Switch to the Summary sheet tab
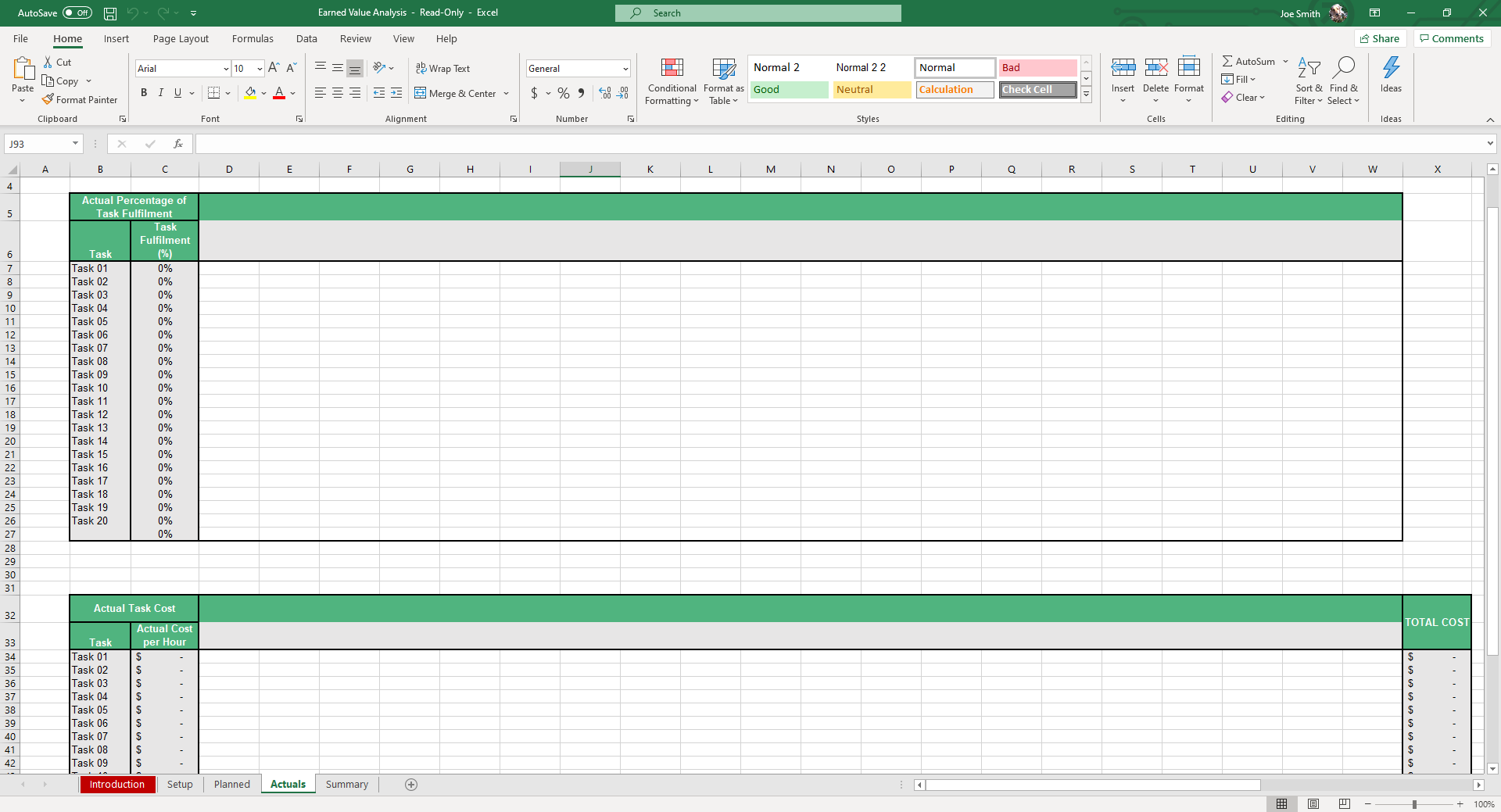This screenshot has width=1501, height=812. pyautogui.click(x=346, y=785)
